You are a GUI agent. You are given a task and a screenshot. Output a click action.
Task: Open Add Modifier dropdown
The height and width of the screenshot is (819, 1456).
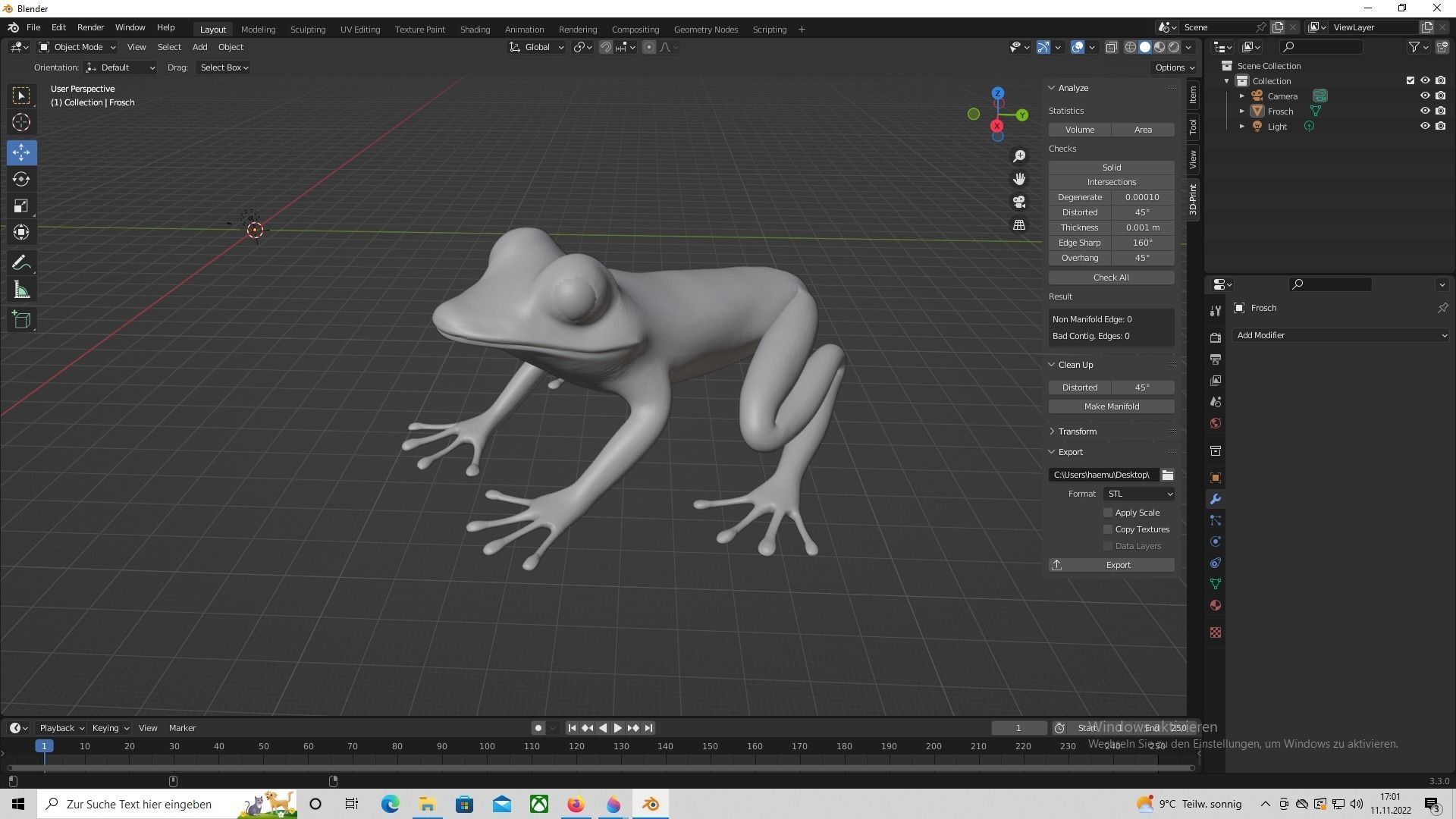[x=1341, y=336]
